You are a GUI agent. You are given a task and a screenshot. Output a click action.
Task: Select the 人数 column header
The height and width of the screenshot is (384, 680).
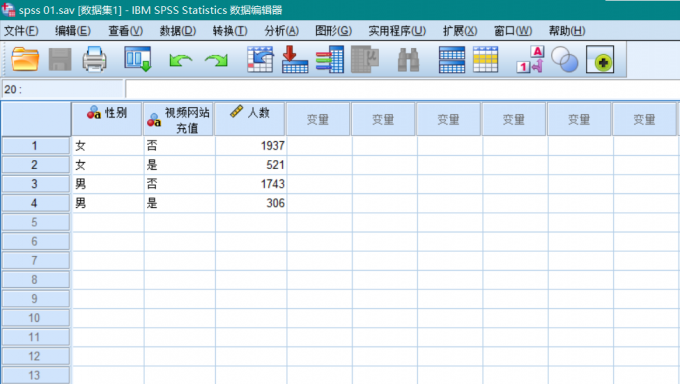250,119
